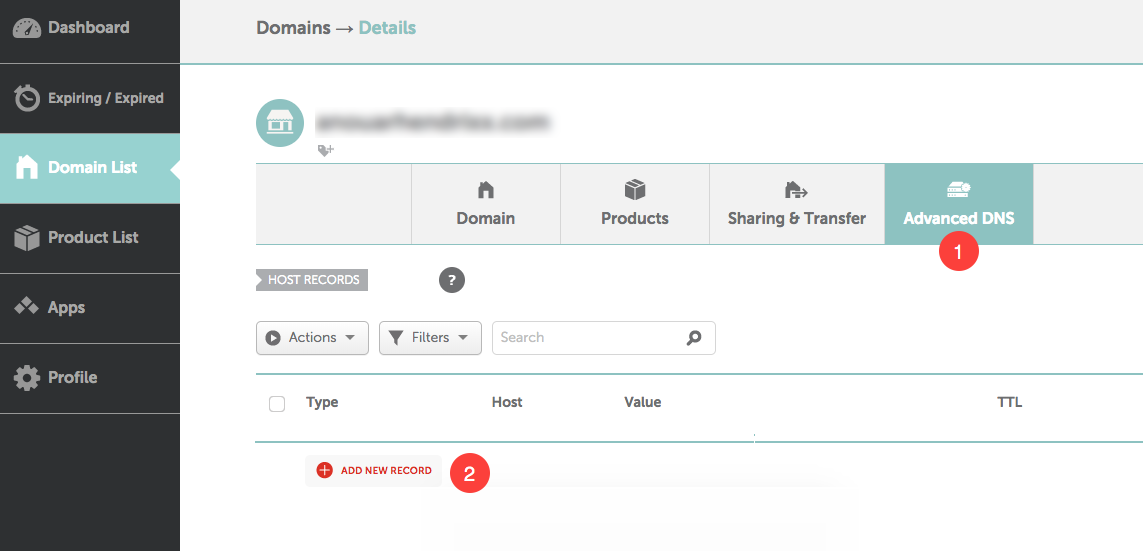Open the Filters dropdown
1143x551 pixels.
click(430, 338)
